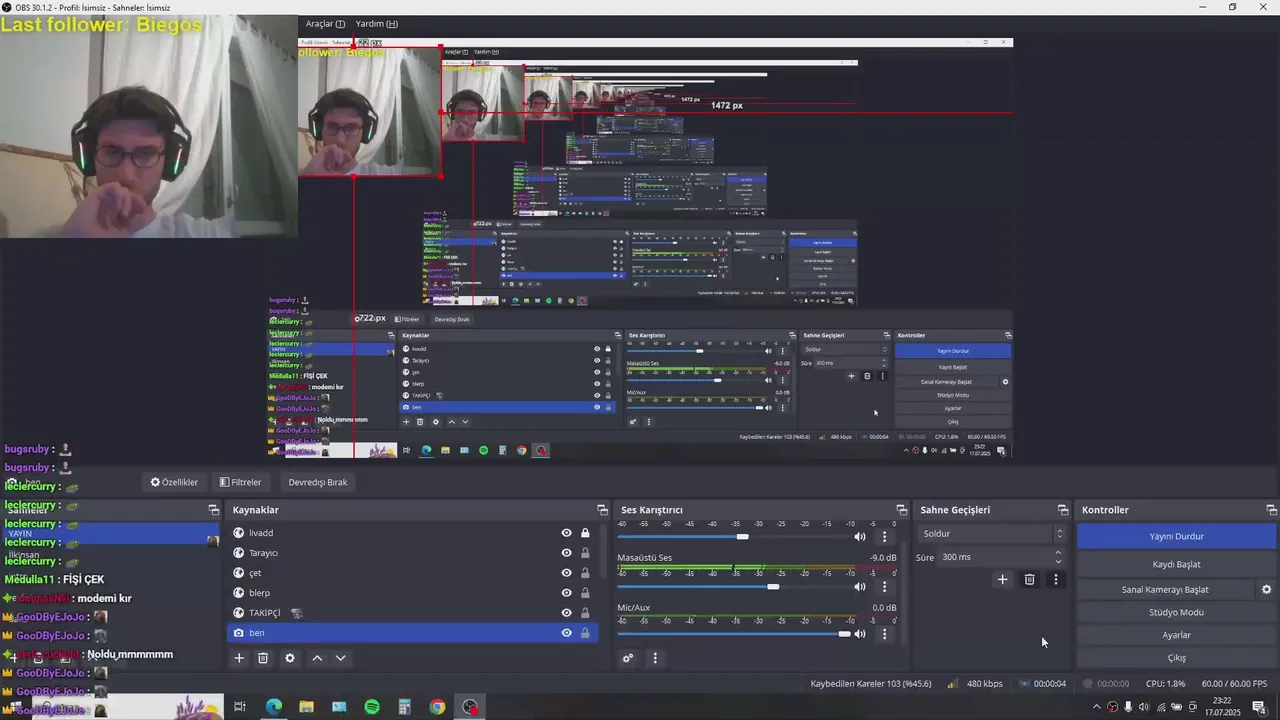Open File Explorer from the taskbar
The height and width of the screenshot is (720, 1280).
(x=306, y=707)
